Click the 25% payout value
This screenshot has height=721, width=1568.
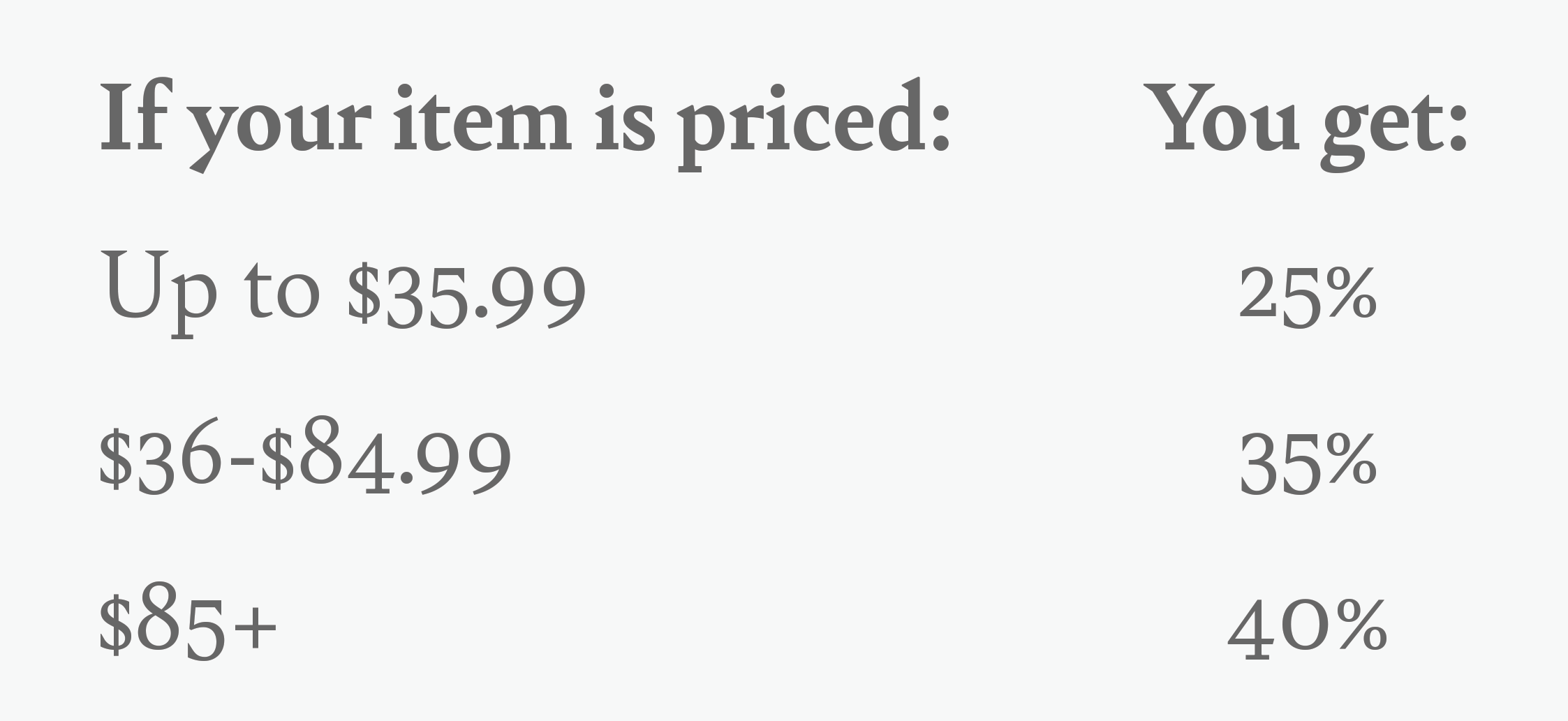click(1307, 295)
